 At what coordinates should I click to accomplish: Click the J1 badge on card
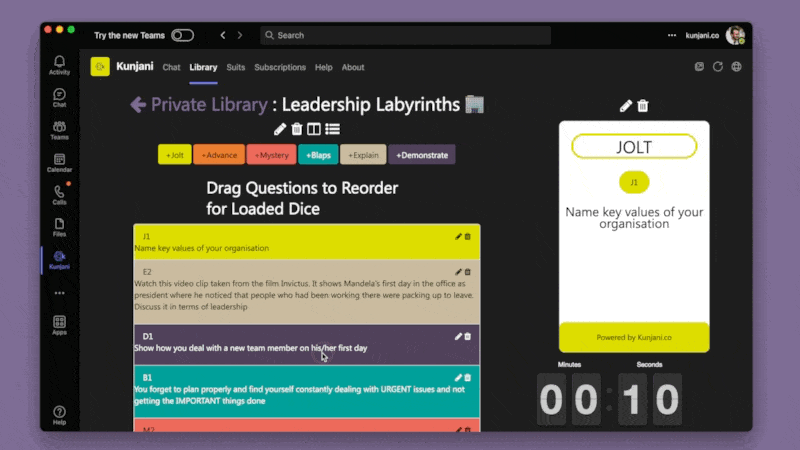[634, 182]
